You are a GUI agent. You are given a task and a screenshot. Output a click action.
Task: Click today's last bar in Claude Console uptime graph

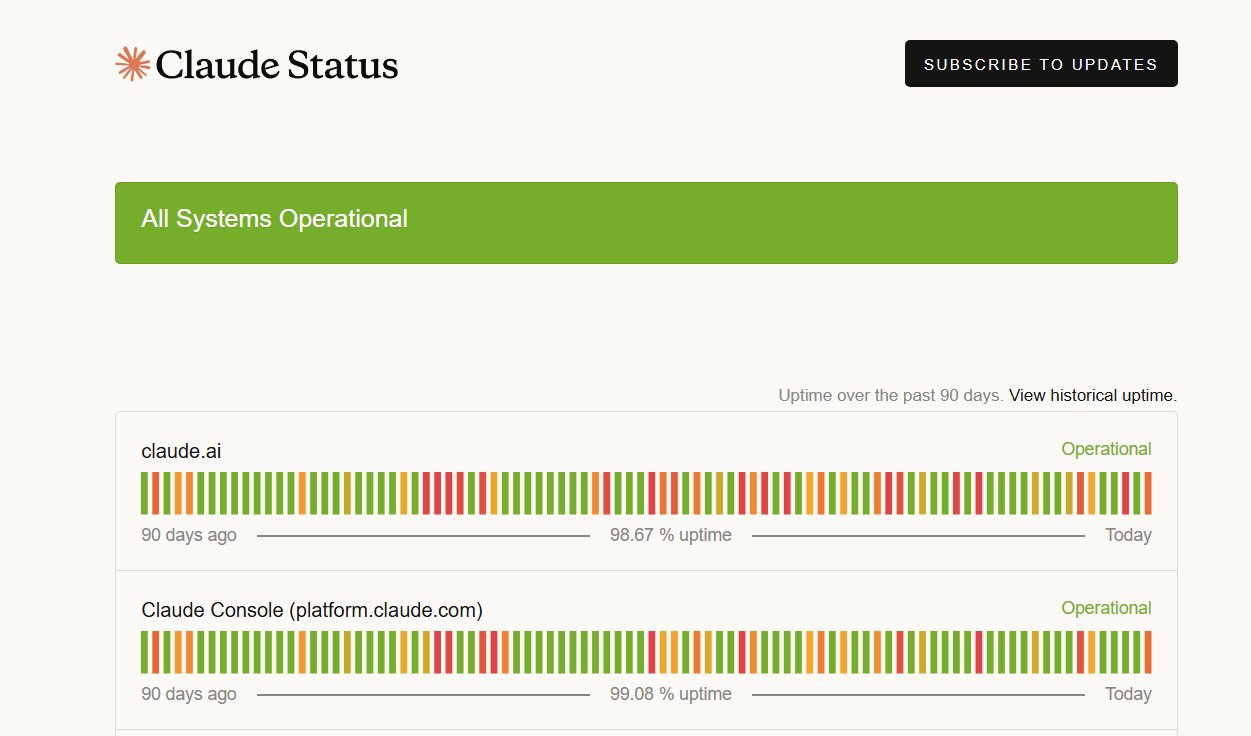pos(1148,652)
